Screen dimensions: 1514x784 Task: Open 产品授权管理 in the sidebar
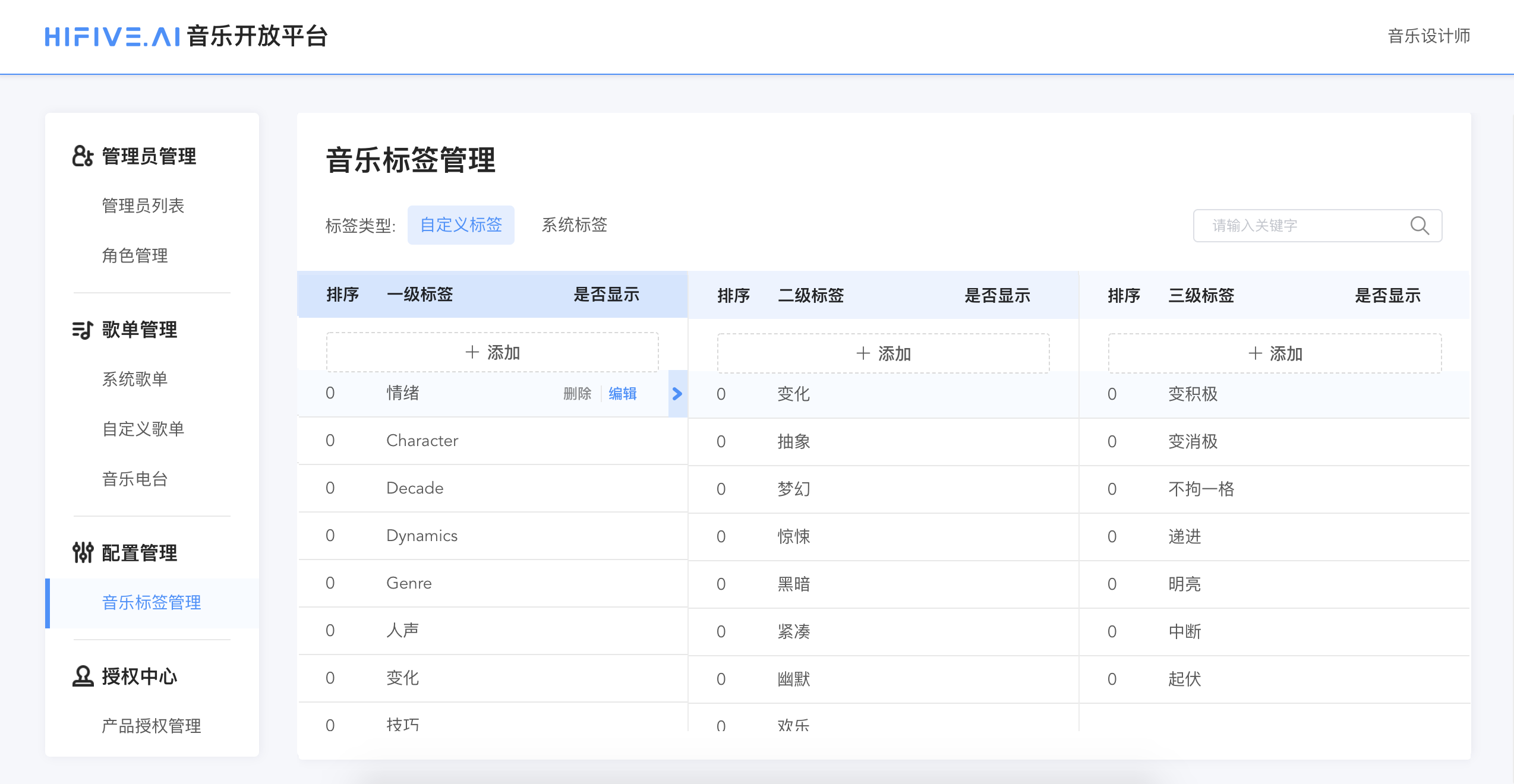(150, 726)
